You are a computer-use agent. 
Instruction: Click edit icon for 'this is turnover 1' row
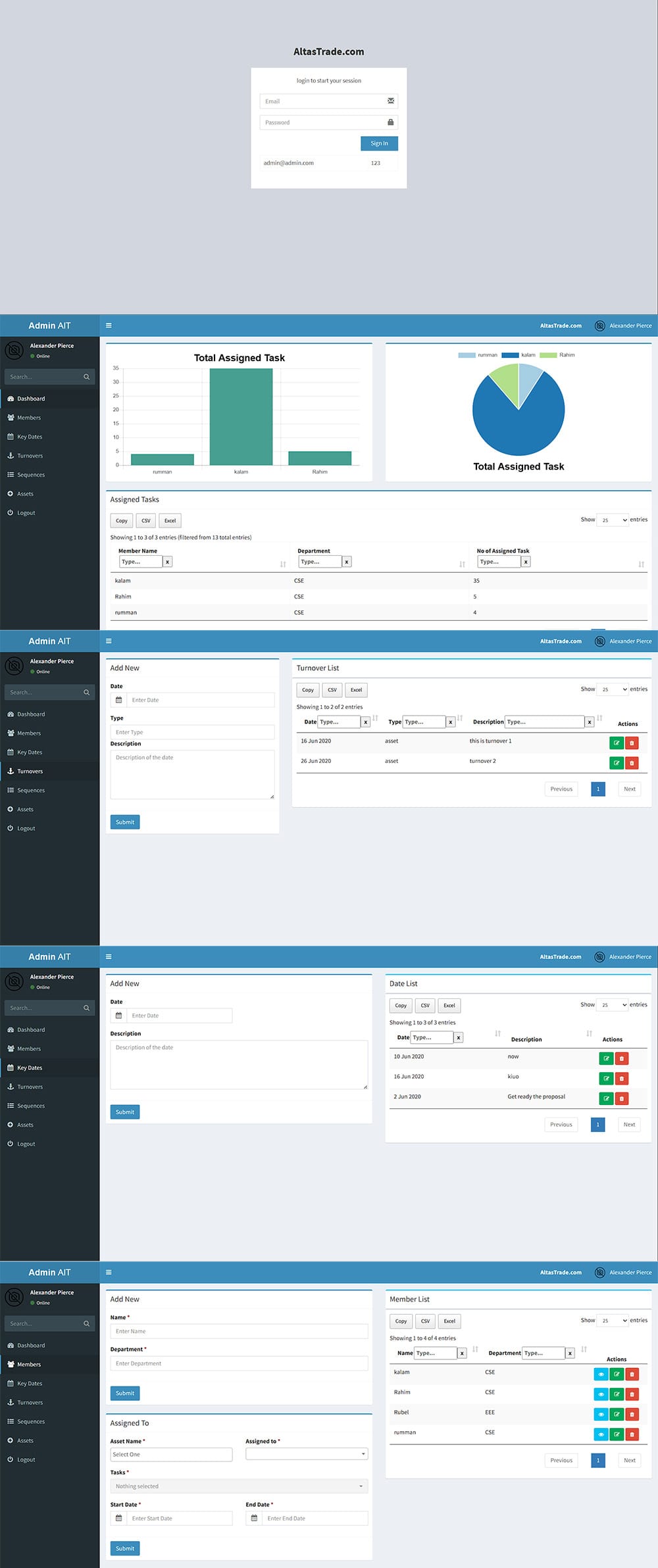pos(616,743)
